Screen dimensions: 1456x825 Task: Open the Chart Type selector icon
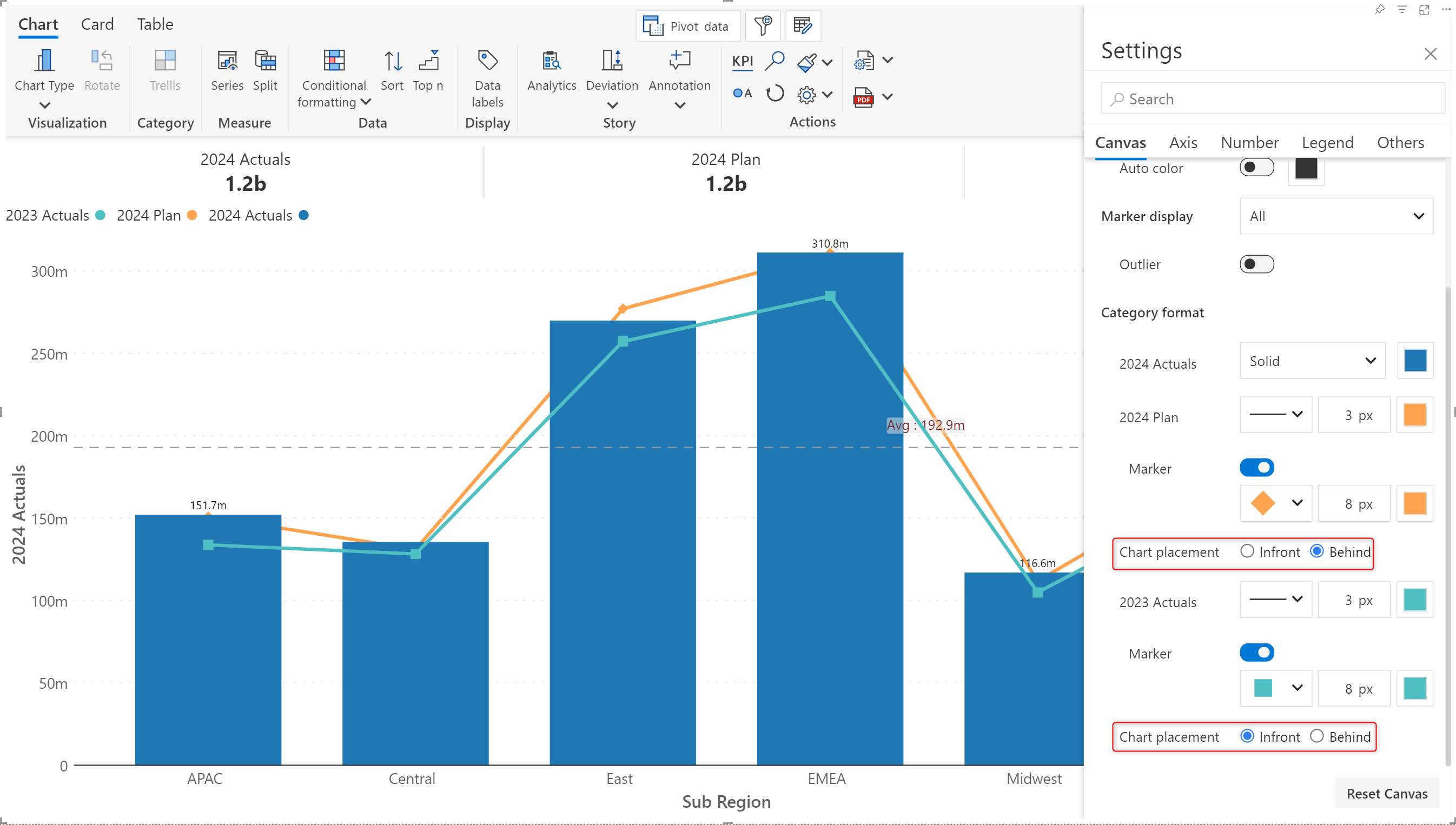(44, 60)
